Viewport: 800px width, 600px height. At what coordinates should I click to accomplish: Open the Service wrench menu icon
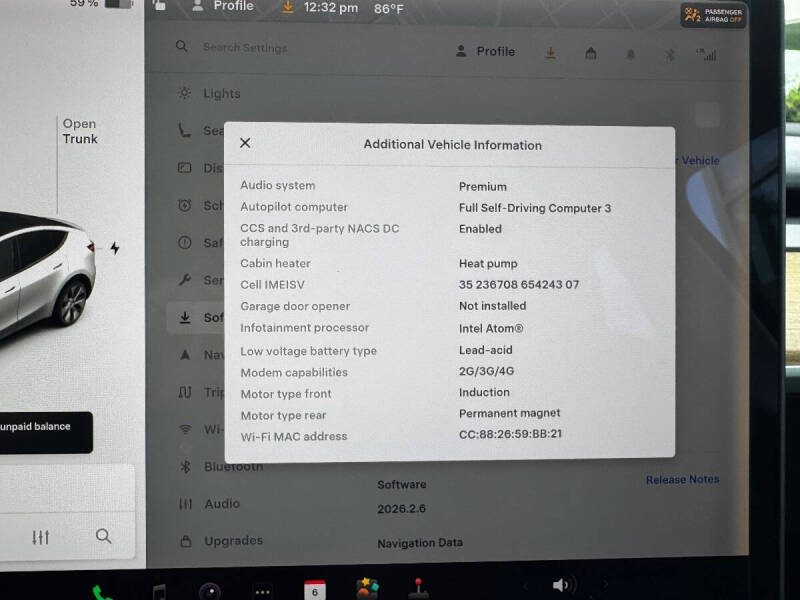point(185,280)
